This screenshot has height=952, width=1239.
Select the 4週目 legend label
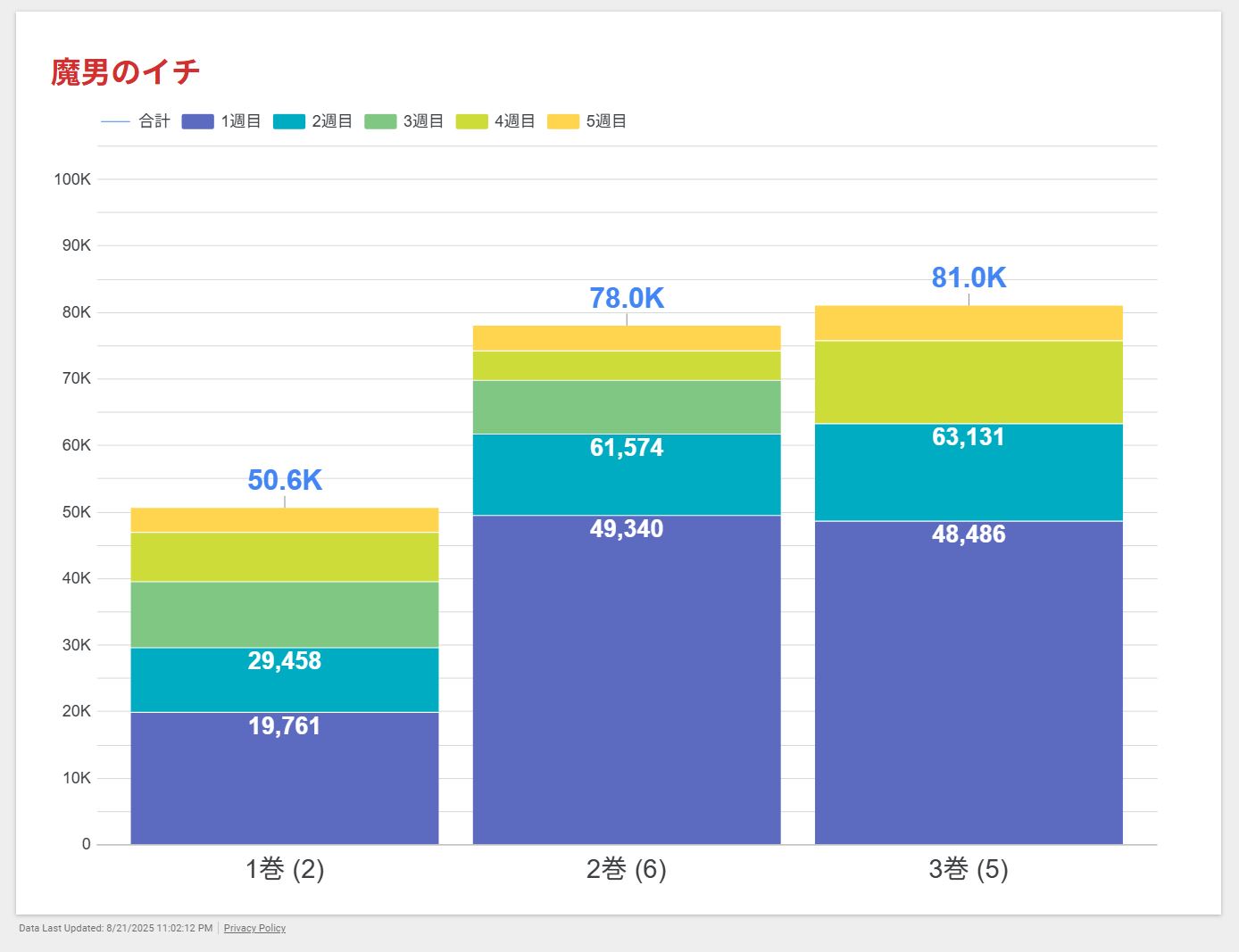point(515,121)
